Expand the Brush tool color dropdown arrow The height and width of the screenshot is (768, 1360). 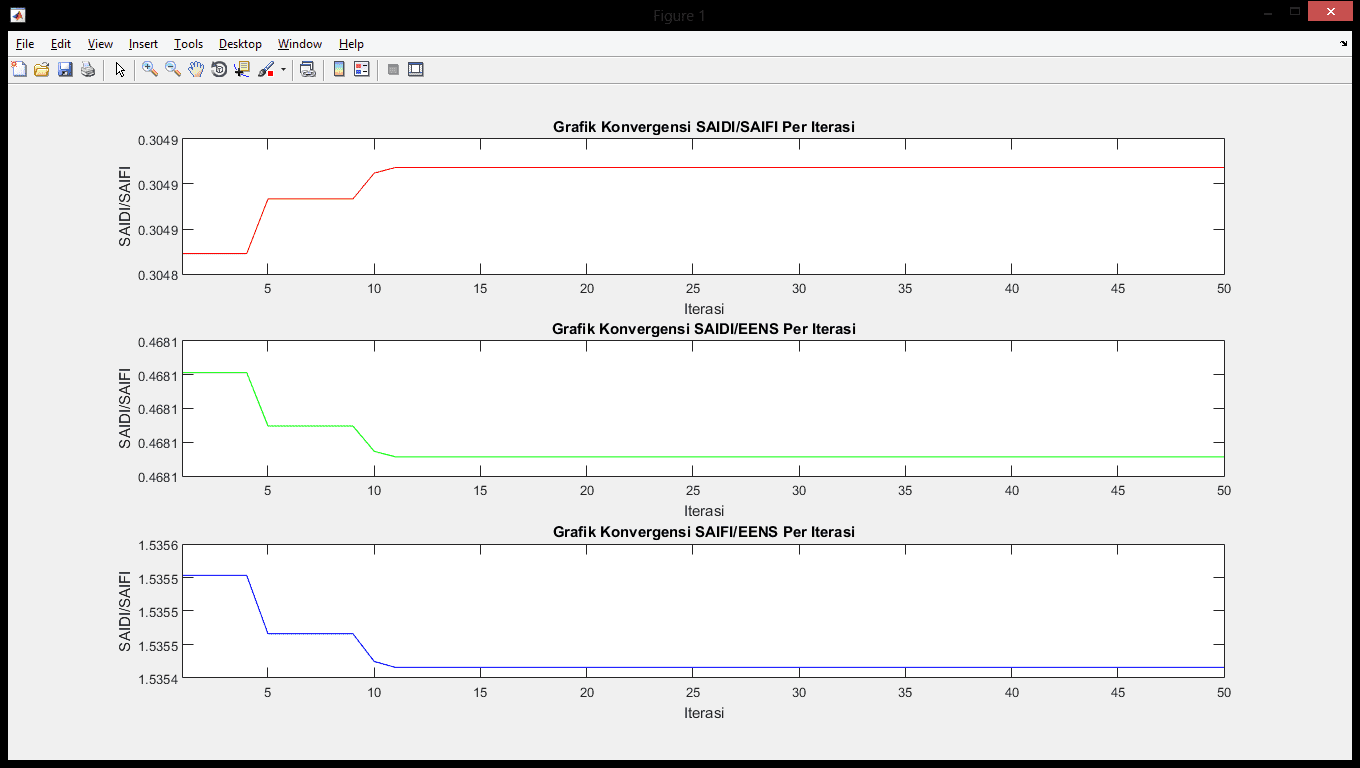click(x=283, y=70)
